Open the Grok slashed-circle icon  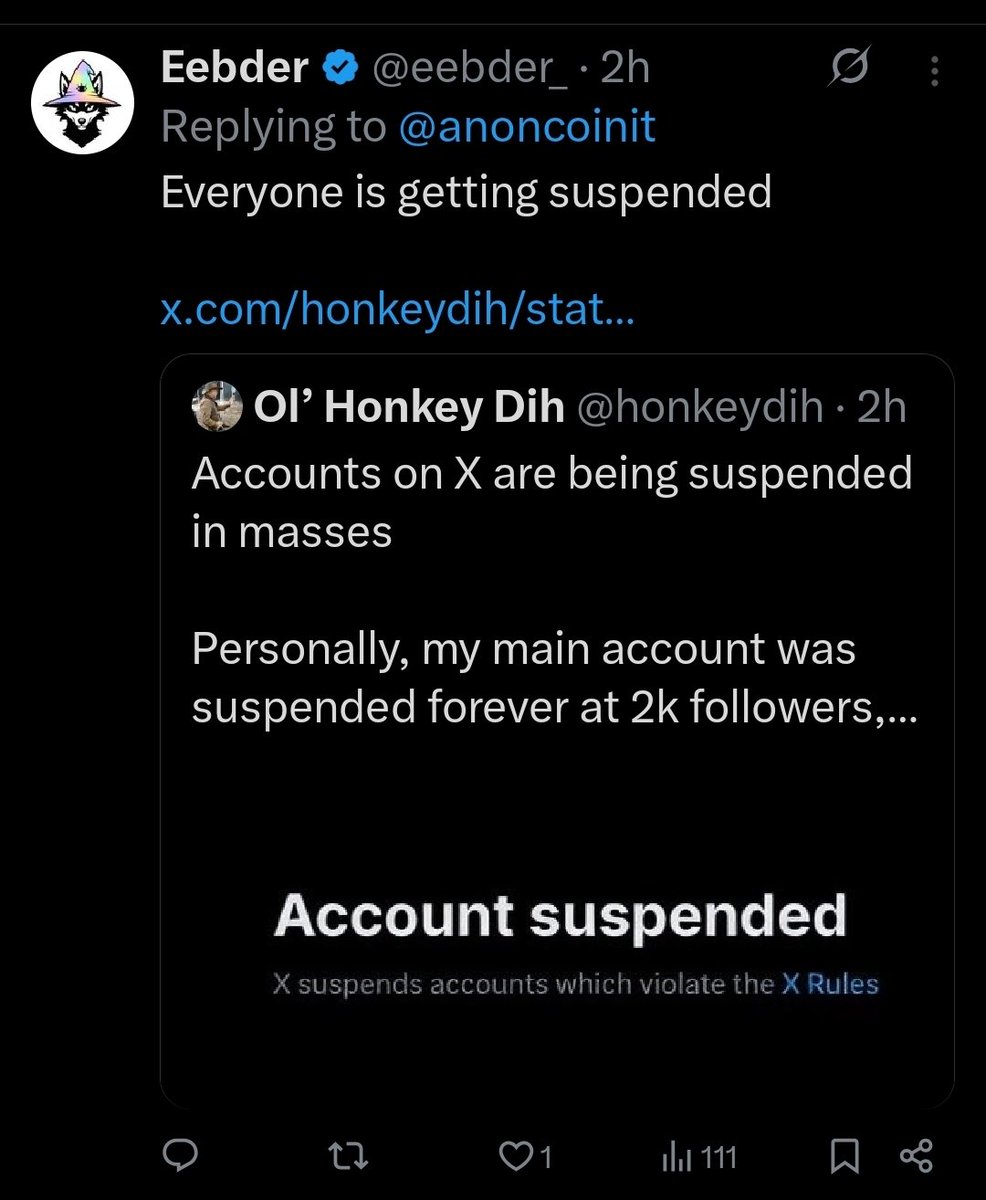[852, 69]
